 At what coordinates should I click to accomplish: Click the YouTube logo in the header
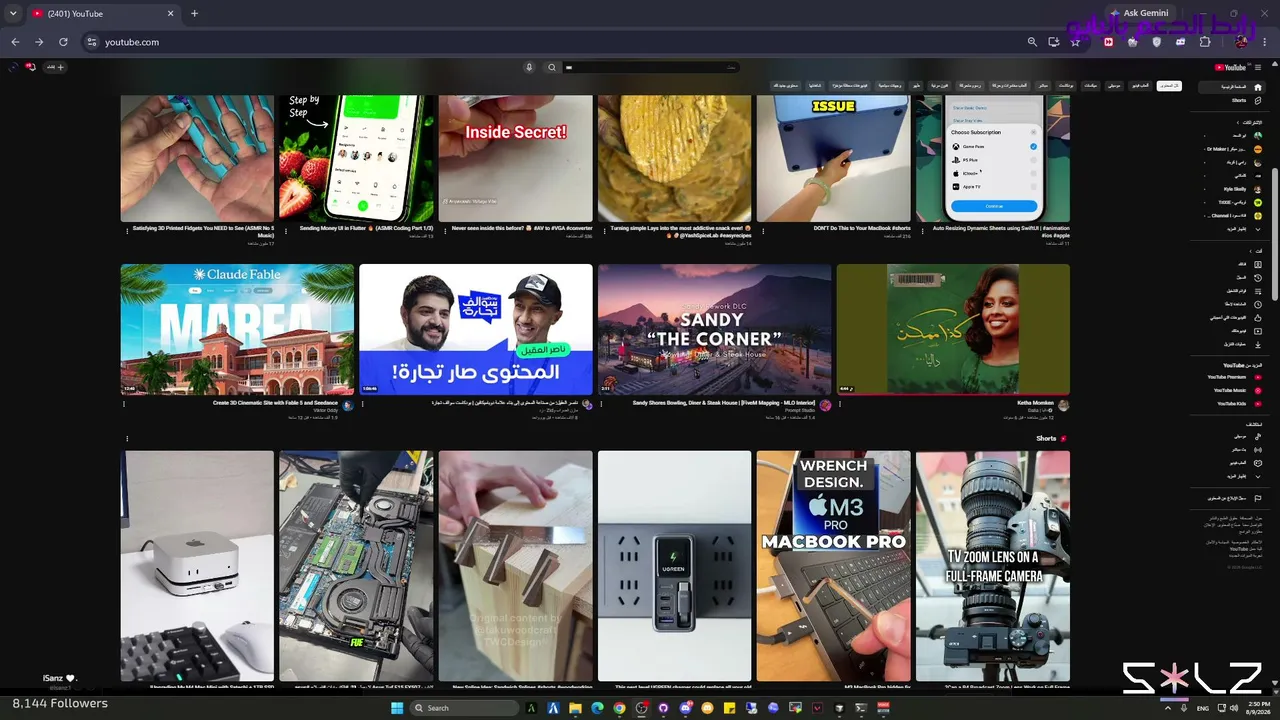[1231, 67]
